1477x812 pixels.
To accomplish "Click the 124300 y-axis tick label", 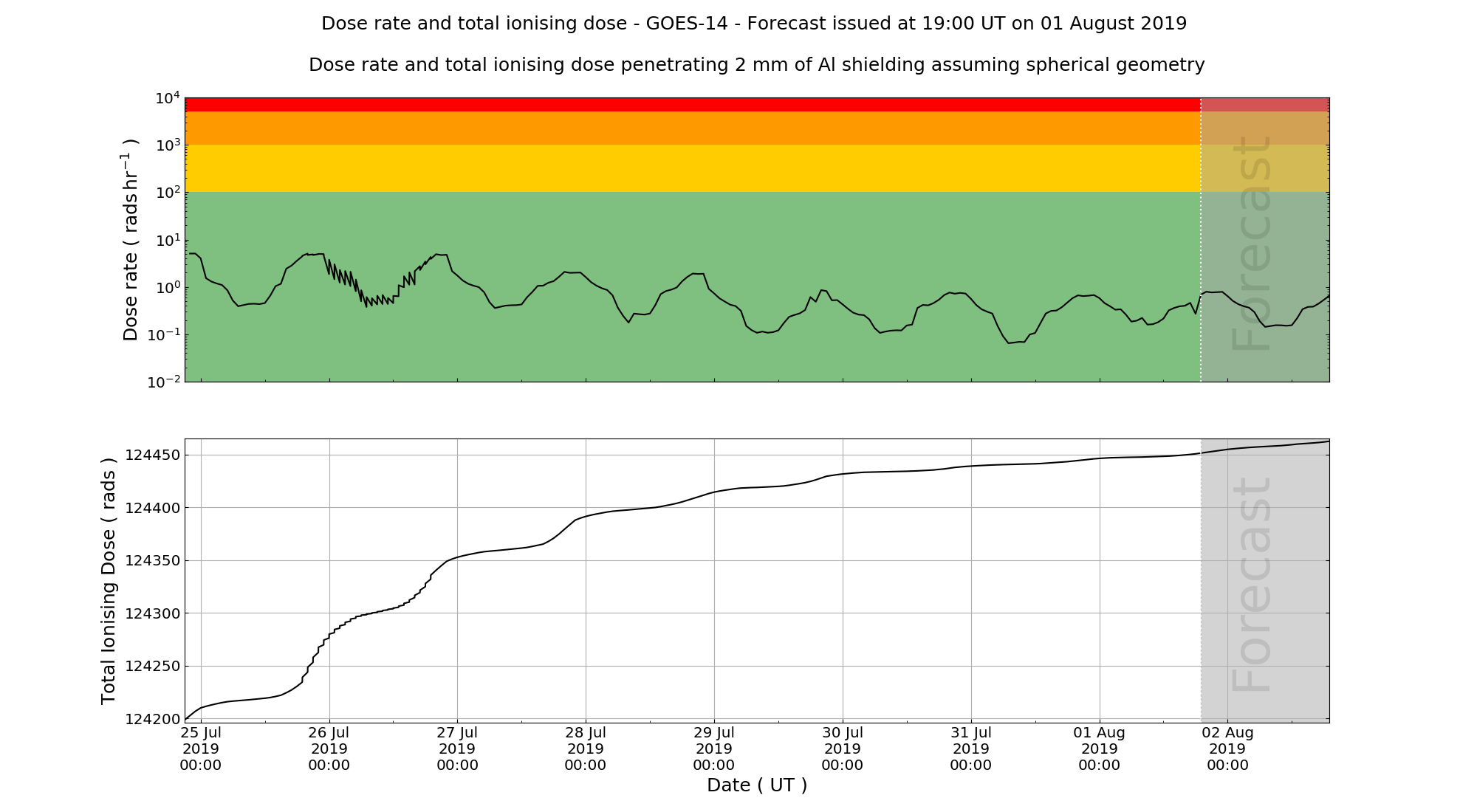I will [x=152, y=613].
